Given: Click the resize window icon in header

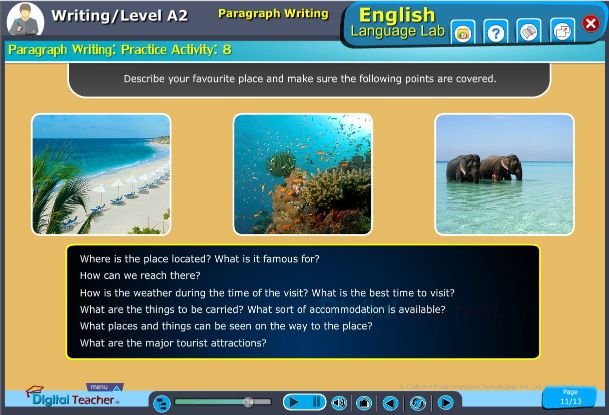Looking at the screenshot, I should tap(562, 32).
